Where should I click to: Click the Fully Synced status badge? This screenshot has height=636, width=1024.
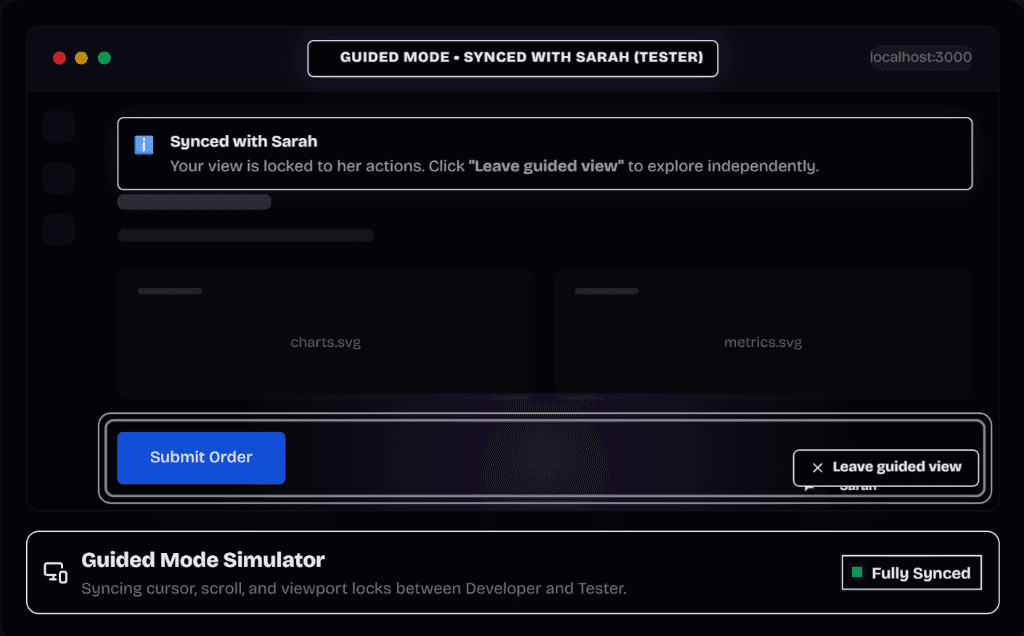click(x=911, y=573)
